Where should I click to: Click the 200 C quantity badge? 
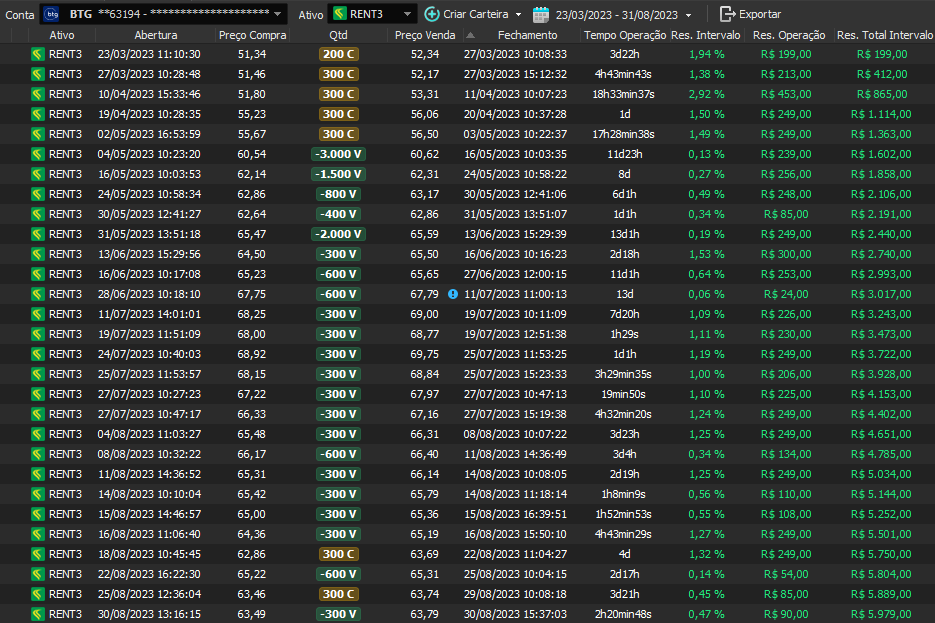pos(338,54)
